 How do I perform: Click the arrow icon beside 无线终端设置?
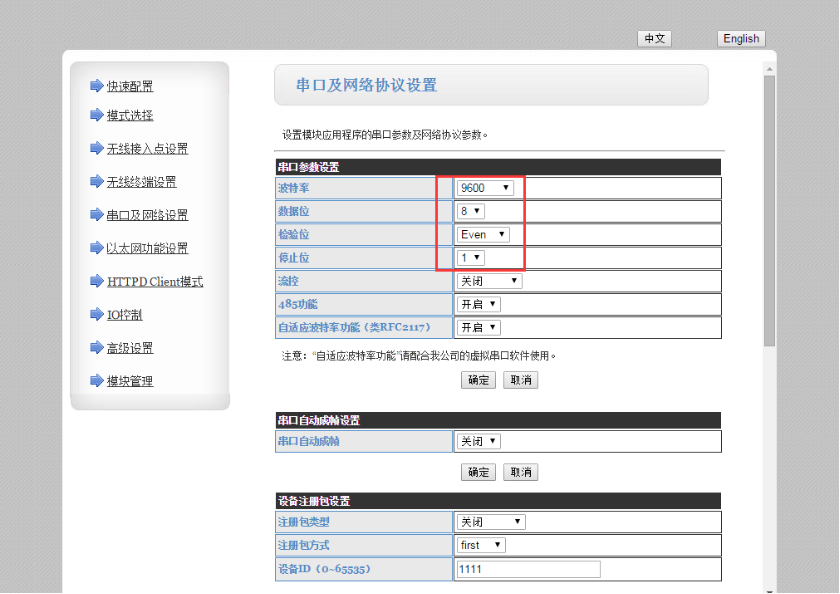[x=96, y=182]
